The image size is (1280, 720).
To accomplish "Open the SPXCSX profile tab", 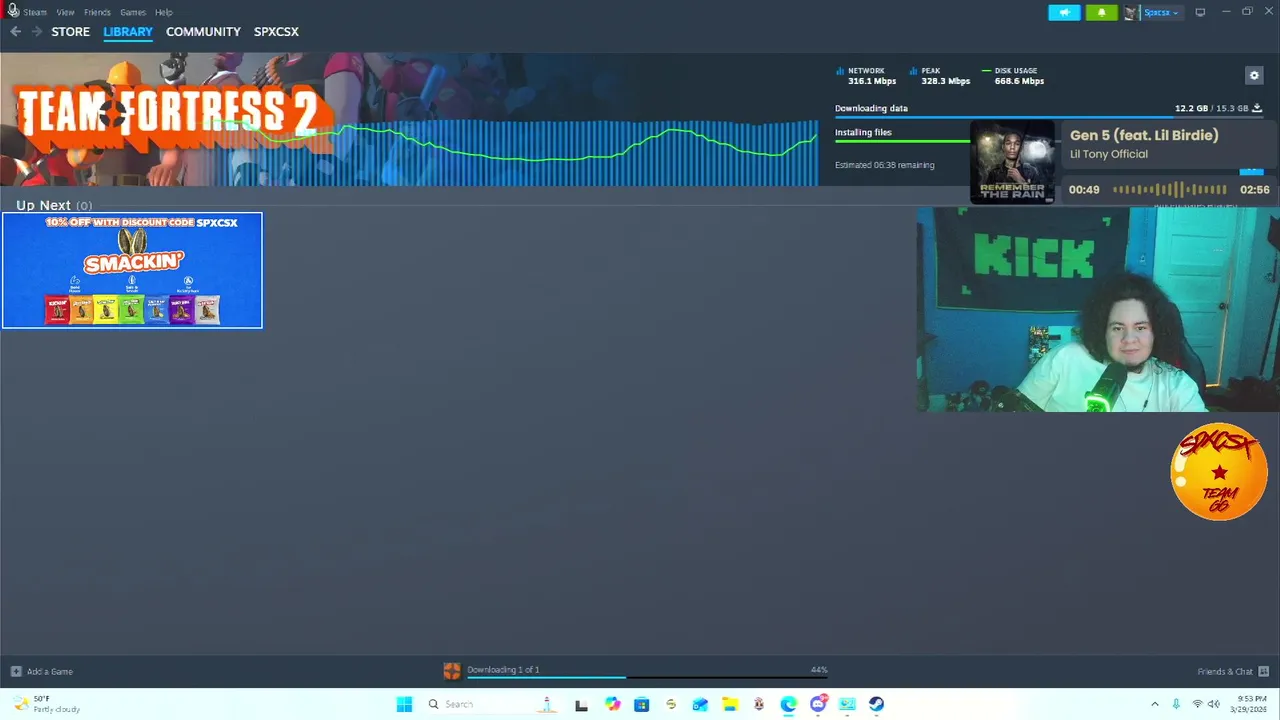I will point(276,32).
